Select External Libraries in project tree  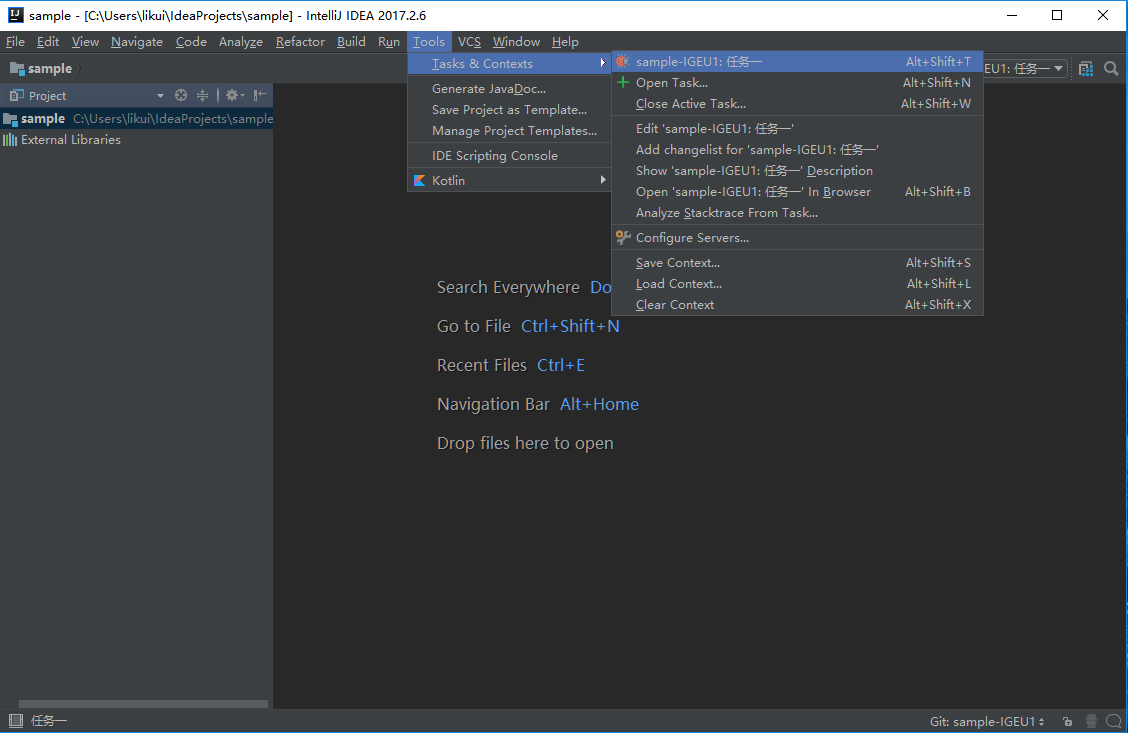[x=137, y=140]
